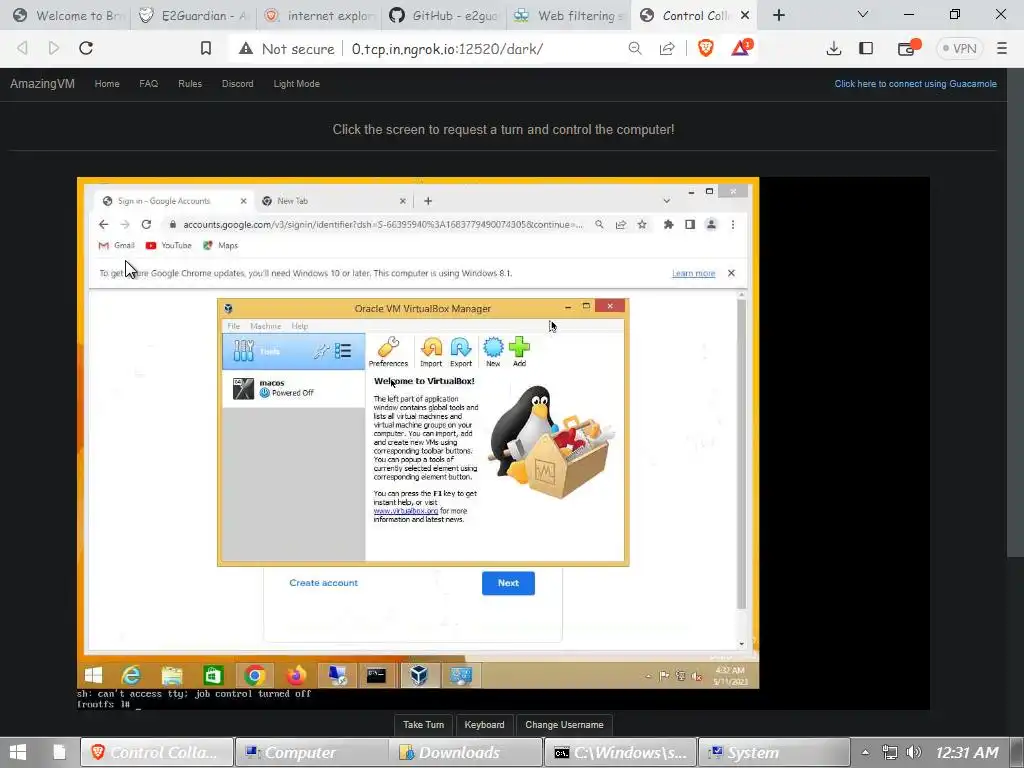Open the tab search dropdown chevron
The image size is (1024, 768).
coord(863,14)
